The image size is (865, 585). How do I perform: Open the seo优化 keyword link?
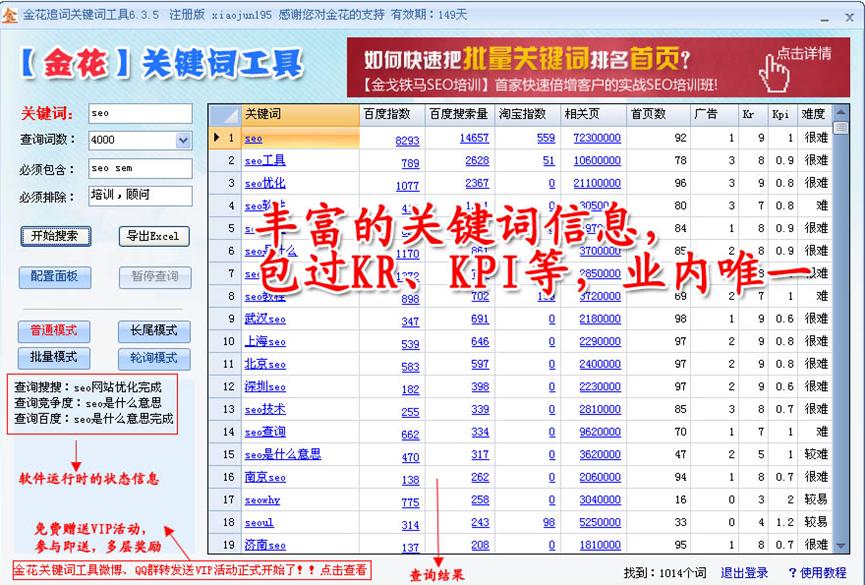[265, 183]
